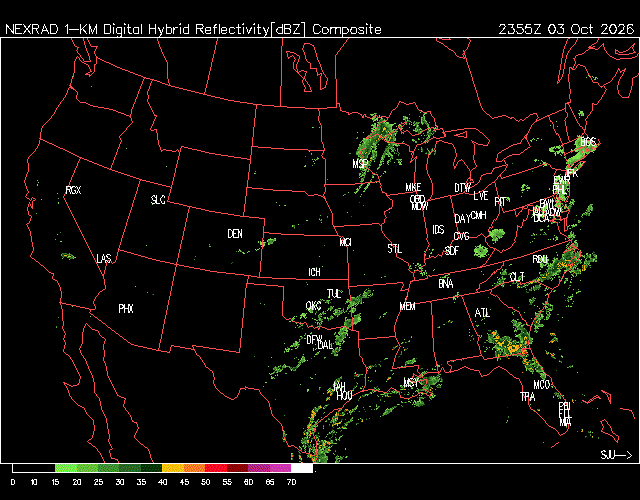Click the DFW airport label
The height and width of the screenshot is (500, 640).
pos(314,340)
